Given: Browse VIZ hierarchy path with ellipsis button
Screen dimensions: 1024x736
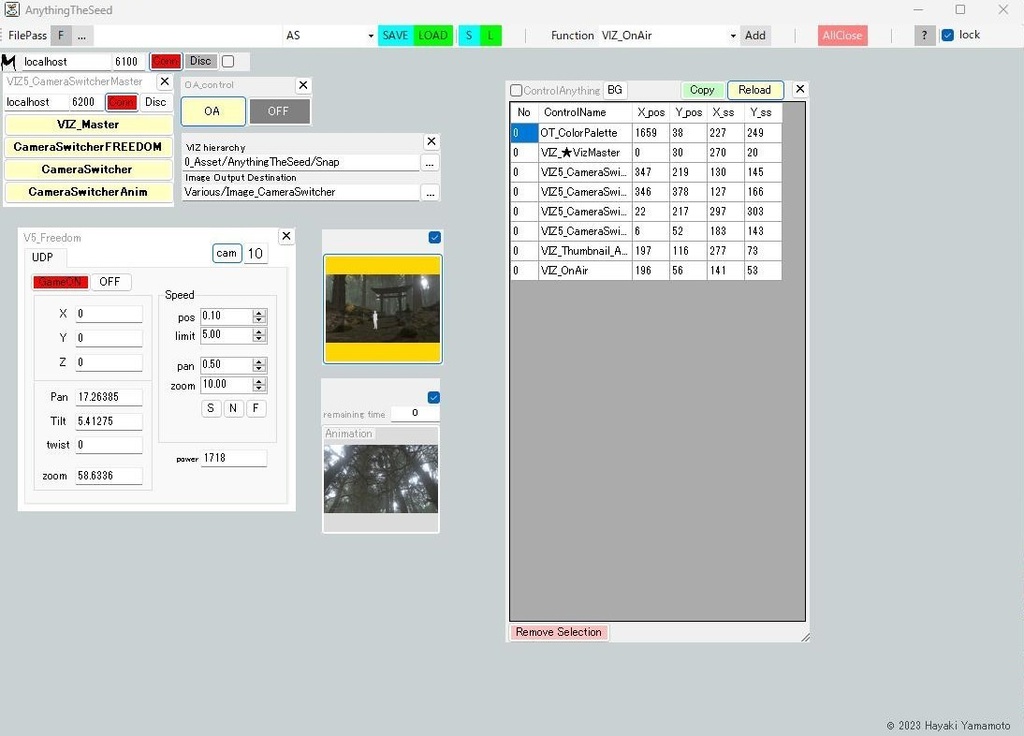Looking at the screenshot, I should (x=429, y=163).
